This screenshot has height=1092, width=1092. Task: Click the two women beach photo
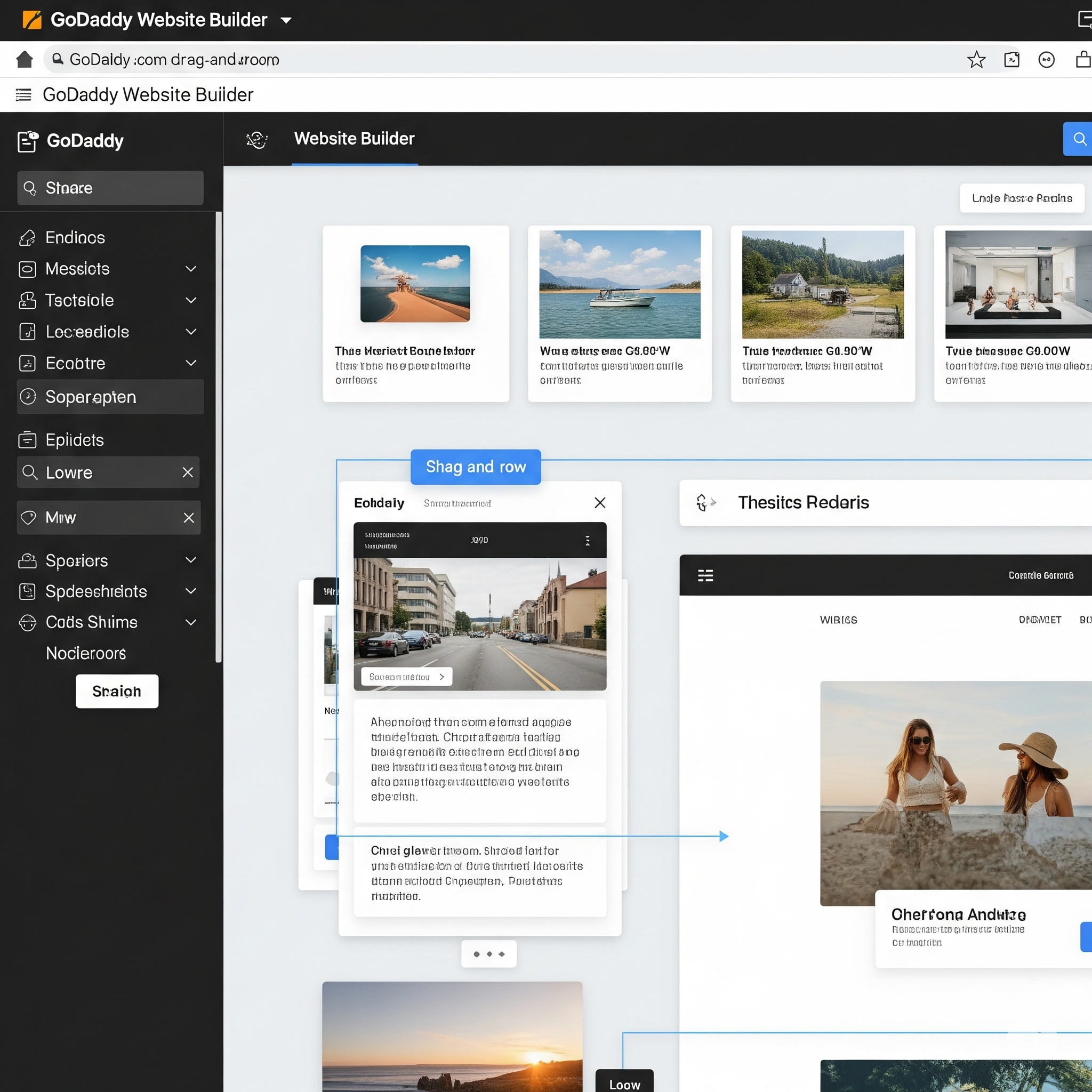[956, 793]
